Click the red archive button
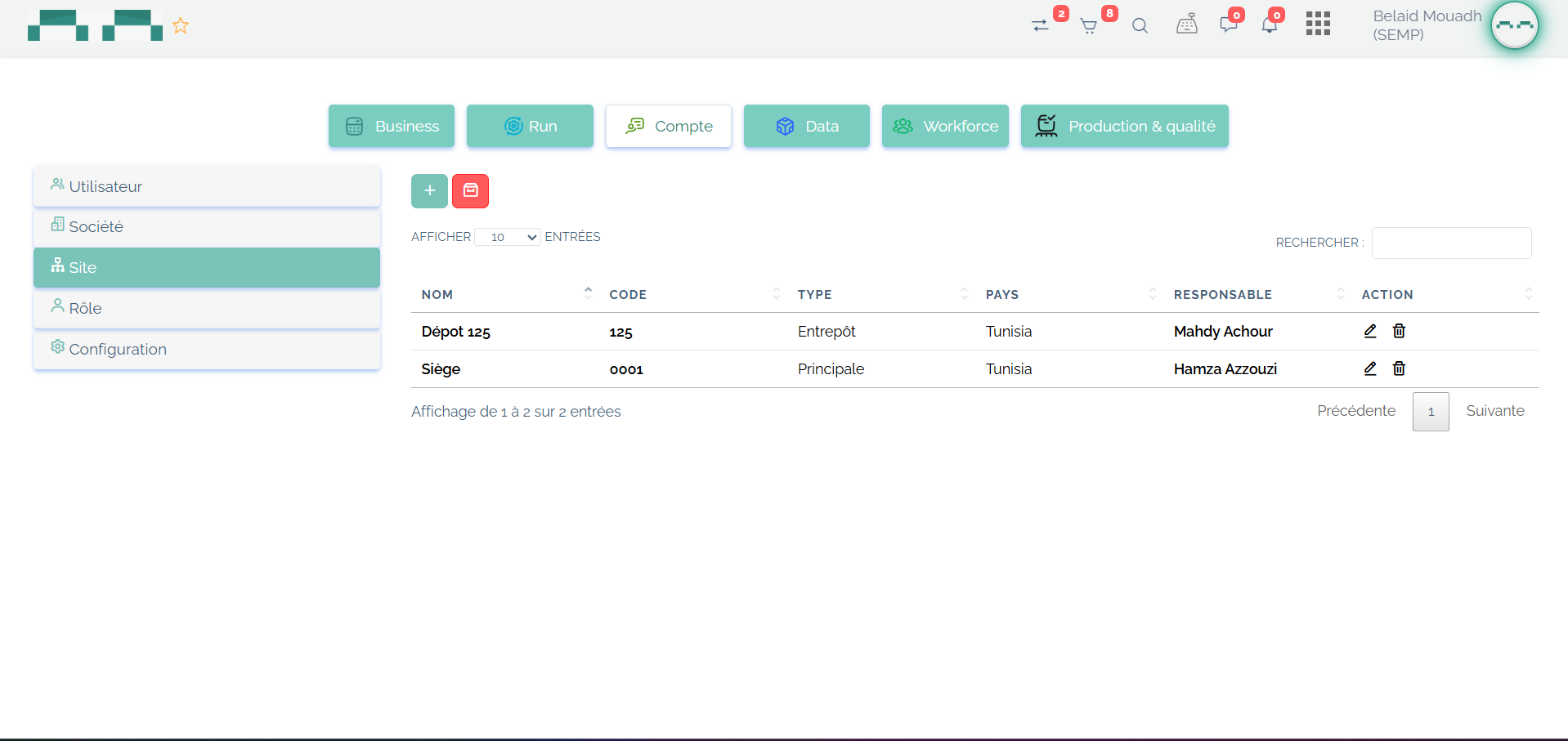This screenshot has height=741, width=1568. pos(470,191)
